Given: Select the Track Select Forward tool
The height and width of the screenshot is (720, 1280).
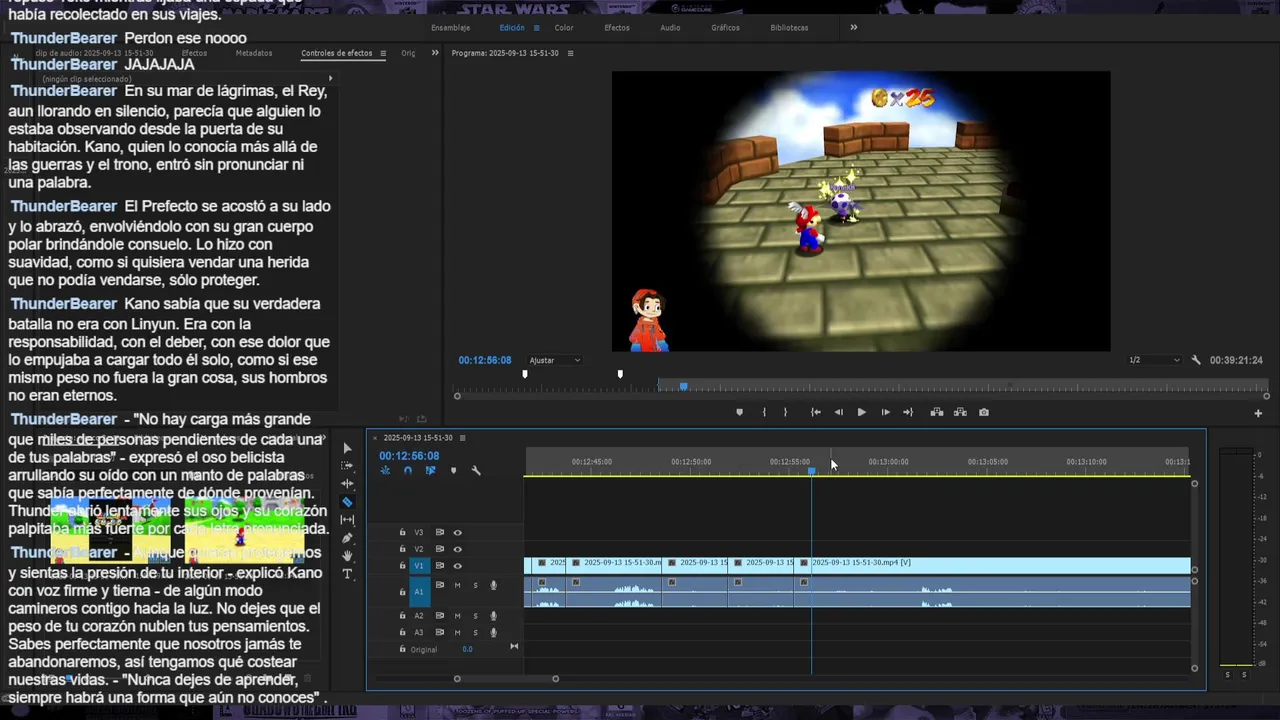Looking at the screenshot, I should click(347, 466).
